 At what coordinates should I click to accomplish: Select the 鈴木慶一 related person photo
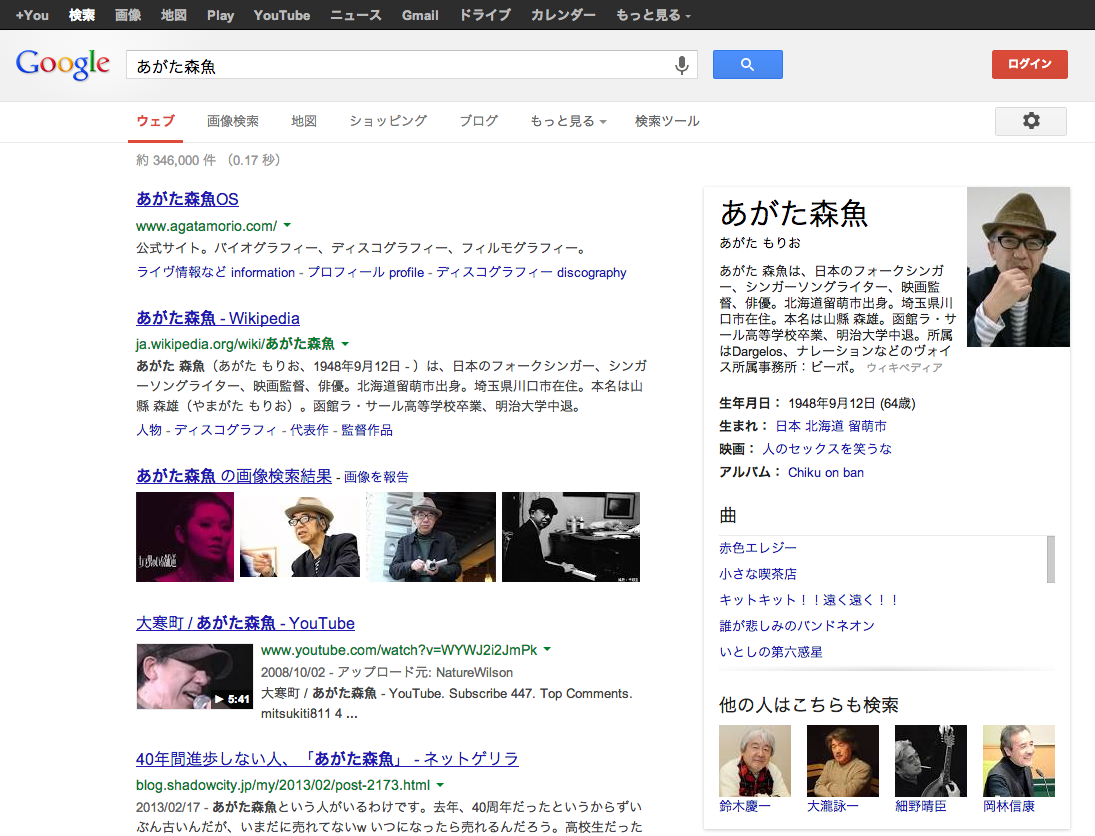[x=754, y=761]
